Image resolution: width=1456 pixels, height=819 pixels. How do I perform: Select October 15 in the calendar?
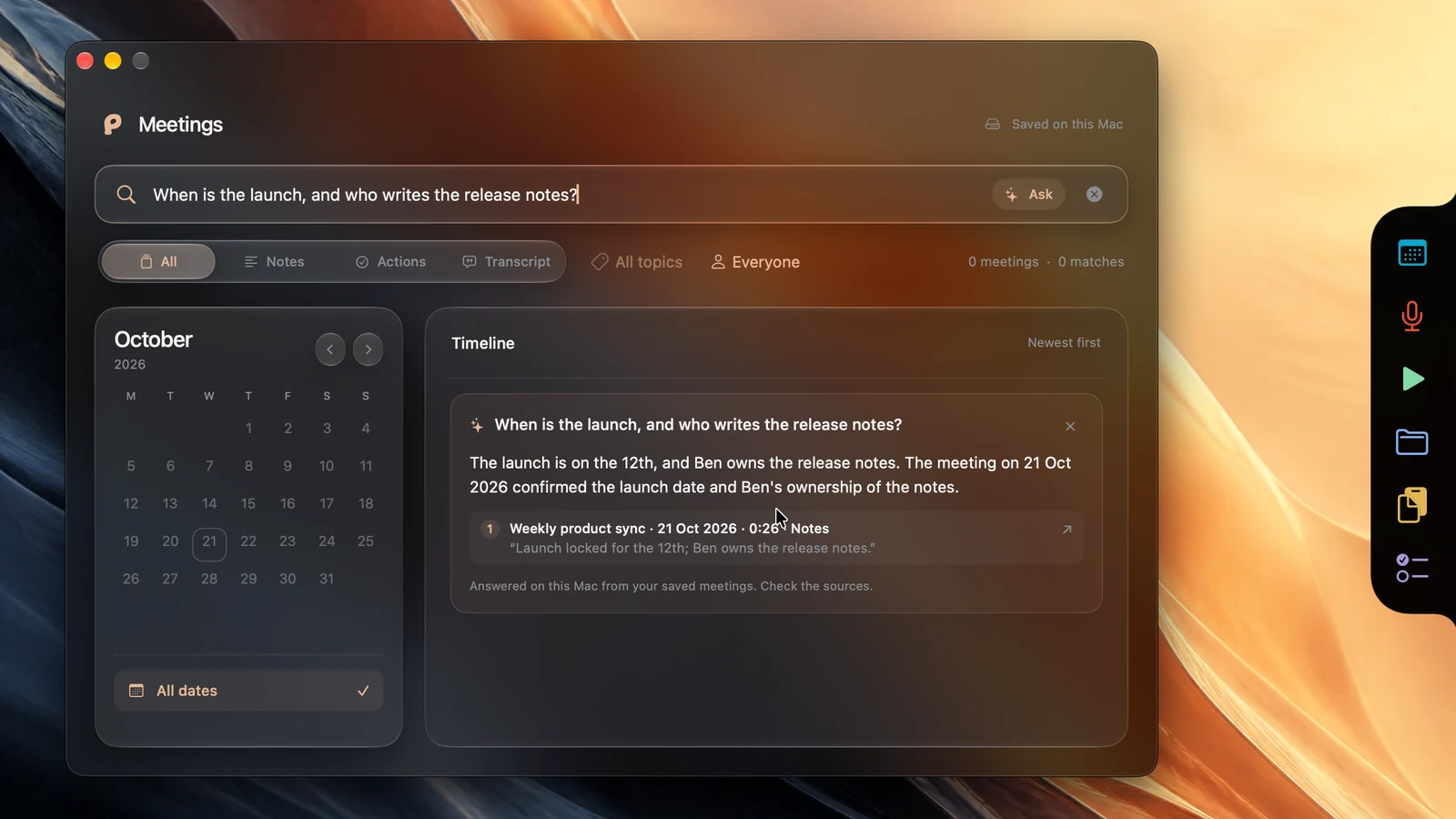(248, 503)
